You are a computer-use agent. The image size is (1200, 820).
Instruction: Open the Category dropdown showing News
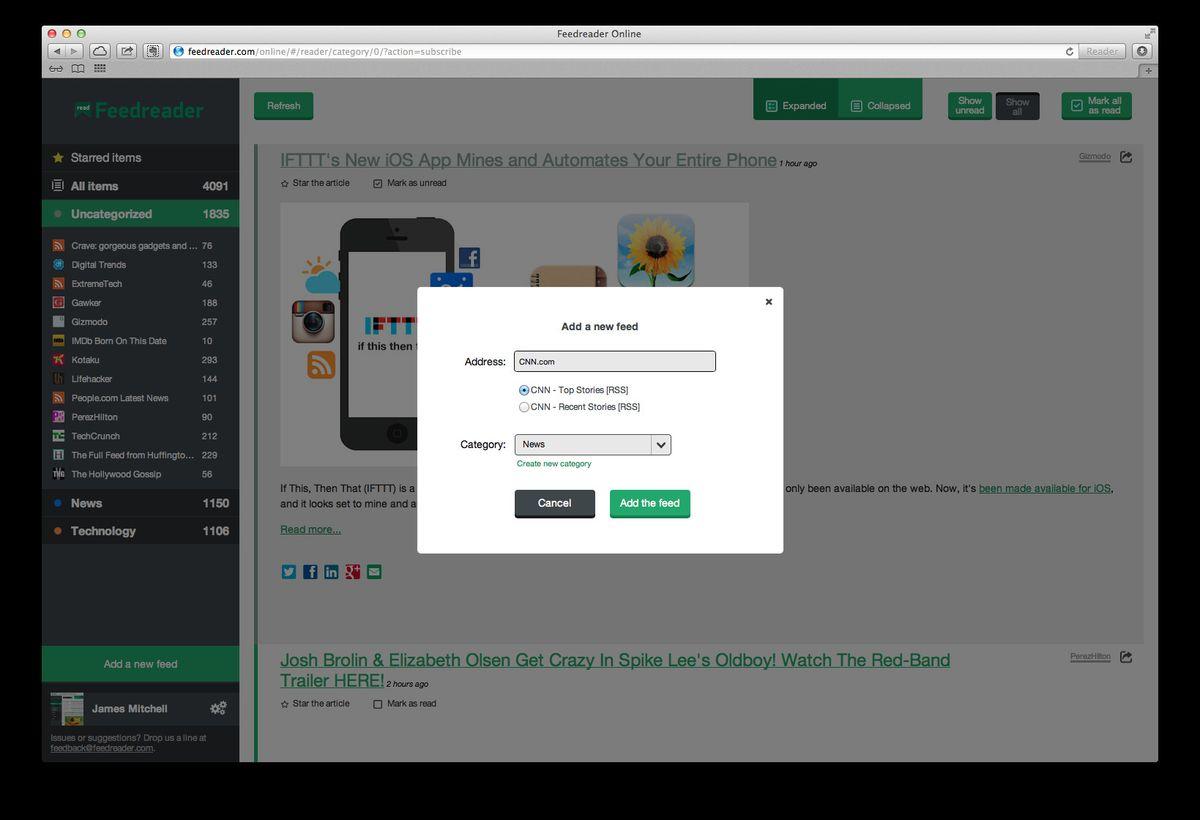[592, 444]
